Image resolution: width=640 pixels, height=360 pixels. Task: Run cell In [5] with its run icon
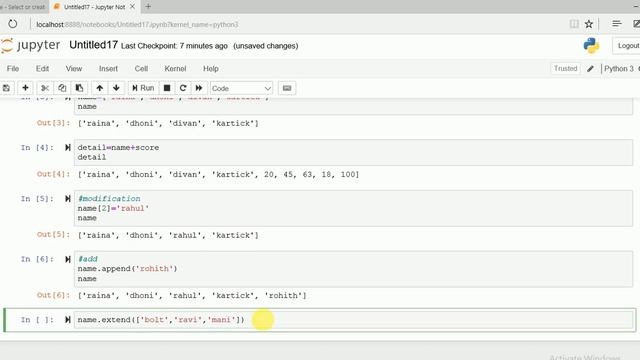coord(68,199)
